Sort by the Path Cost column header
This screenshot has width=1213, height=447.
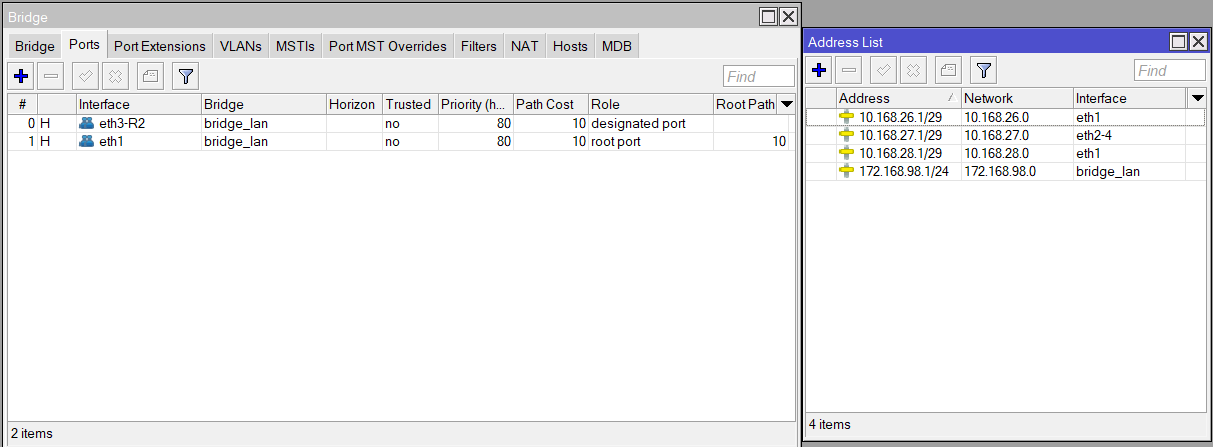(550, 104)
